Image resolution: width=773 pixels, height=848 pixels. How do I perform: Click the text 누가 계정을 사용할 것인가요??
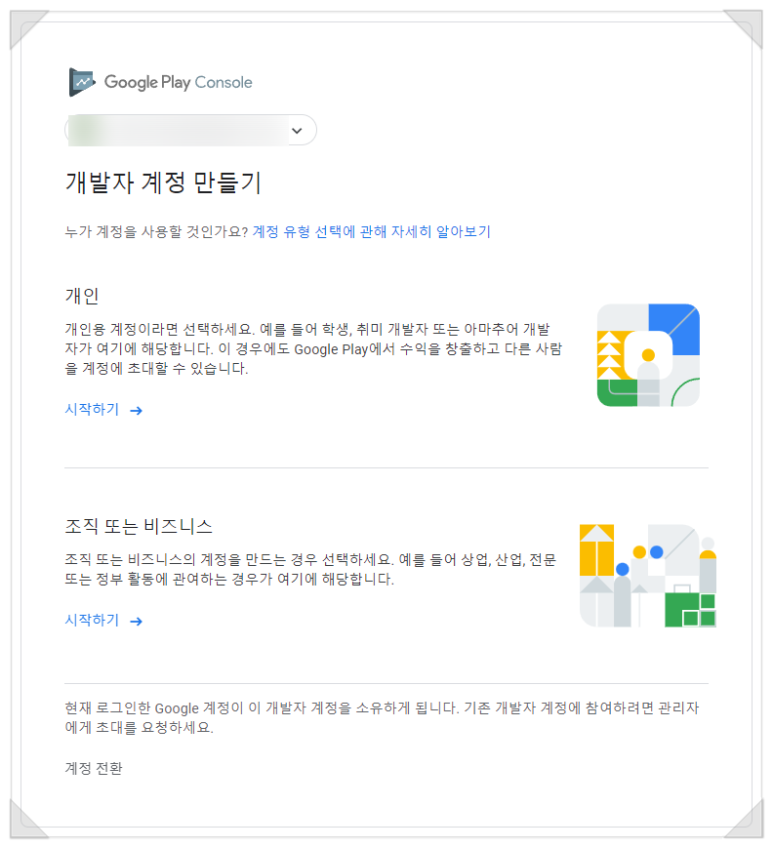[156, 232]
